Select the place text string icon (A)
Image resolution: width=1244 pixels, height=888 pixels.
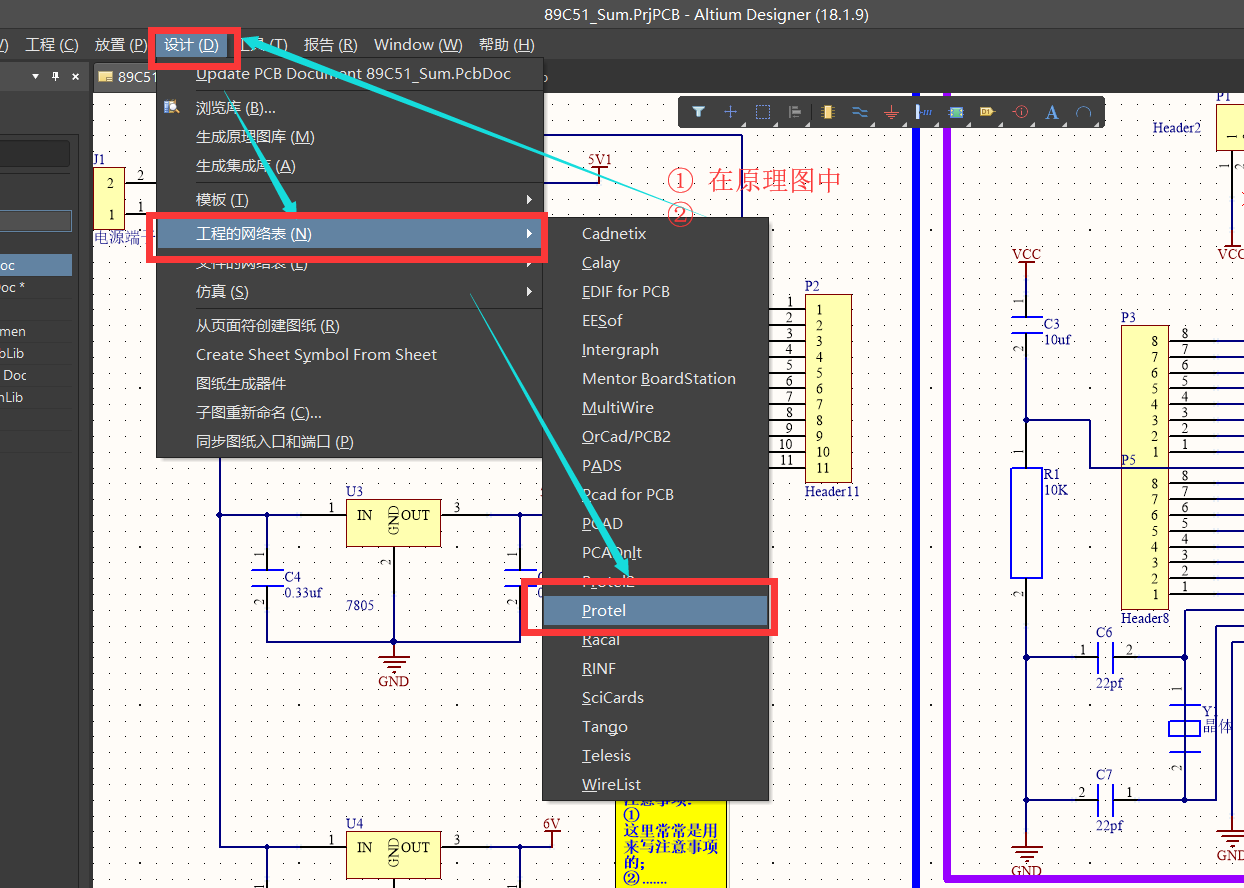pyautogui.click(x=1051, y=112)
